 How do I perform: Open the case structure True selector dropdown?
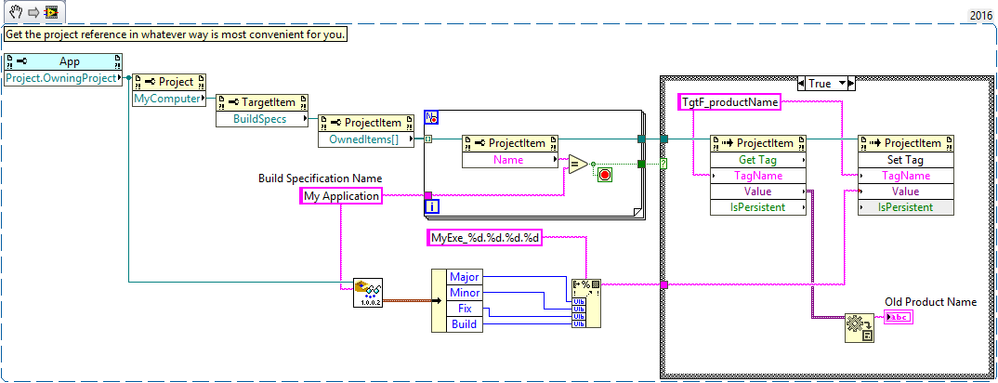[826, 83]
